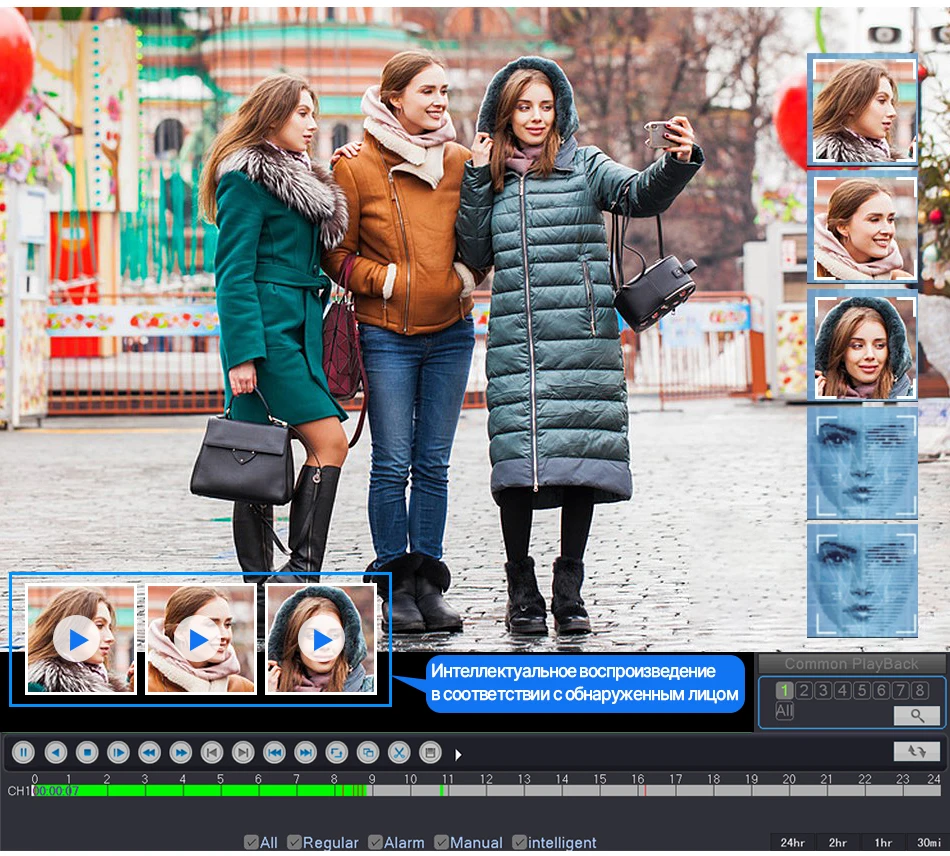Viewport: 950px width, 856px height.
Task: Click the green mark near hour 11
Action: 442,791
